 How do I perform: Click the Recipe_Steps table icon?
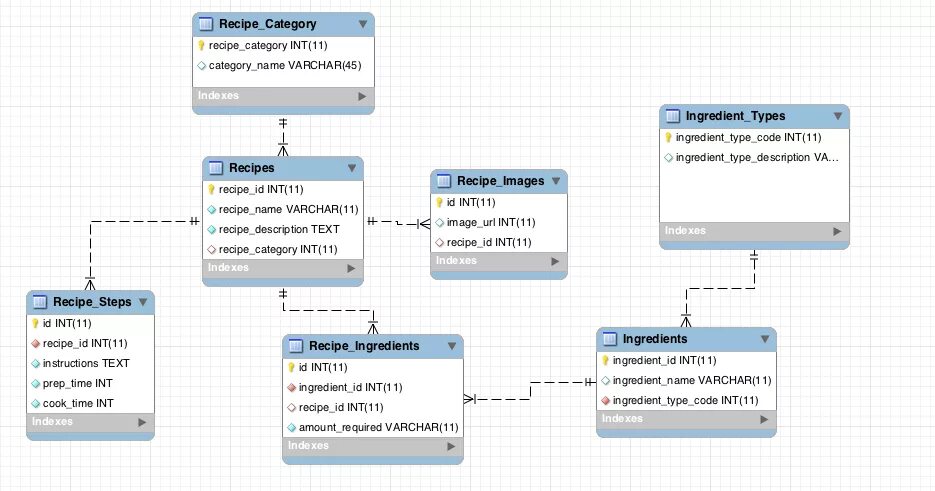coord(40,302)
